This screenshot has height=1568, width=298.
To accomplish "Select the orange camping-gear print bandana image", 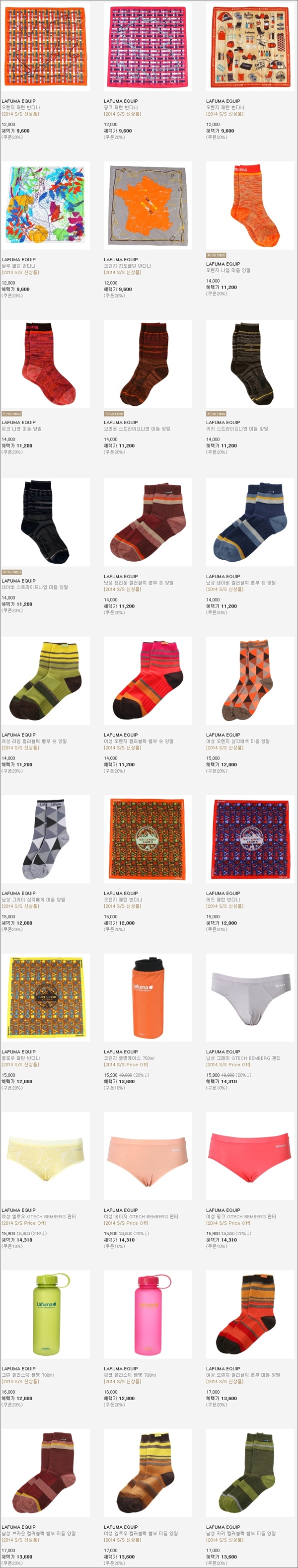I will 250,47.
